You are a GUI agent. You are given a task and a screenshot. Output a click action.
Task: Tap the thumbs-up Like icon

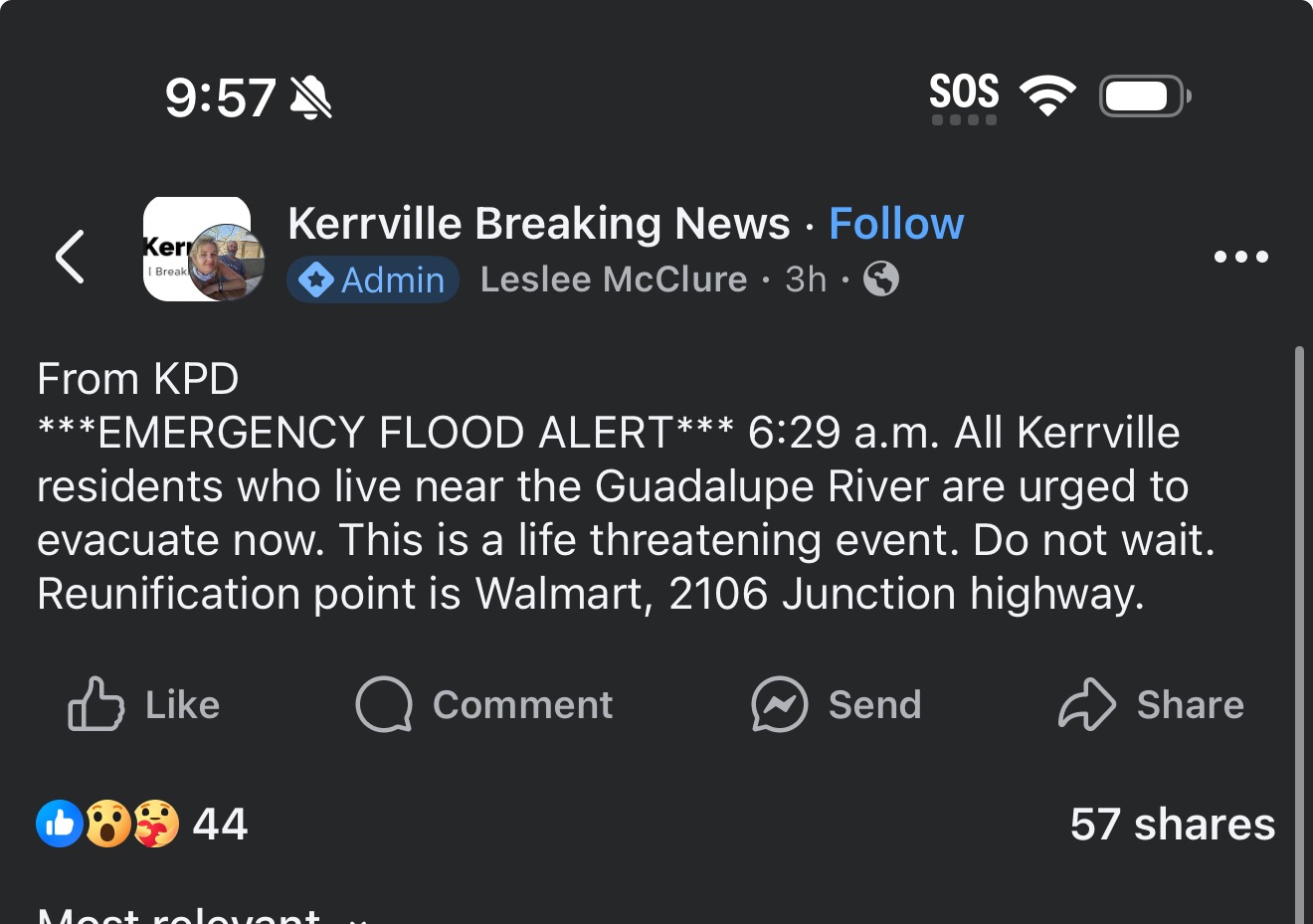point(95,704)
